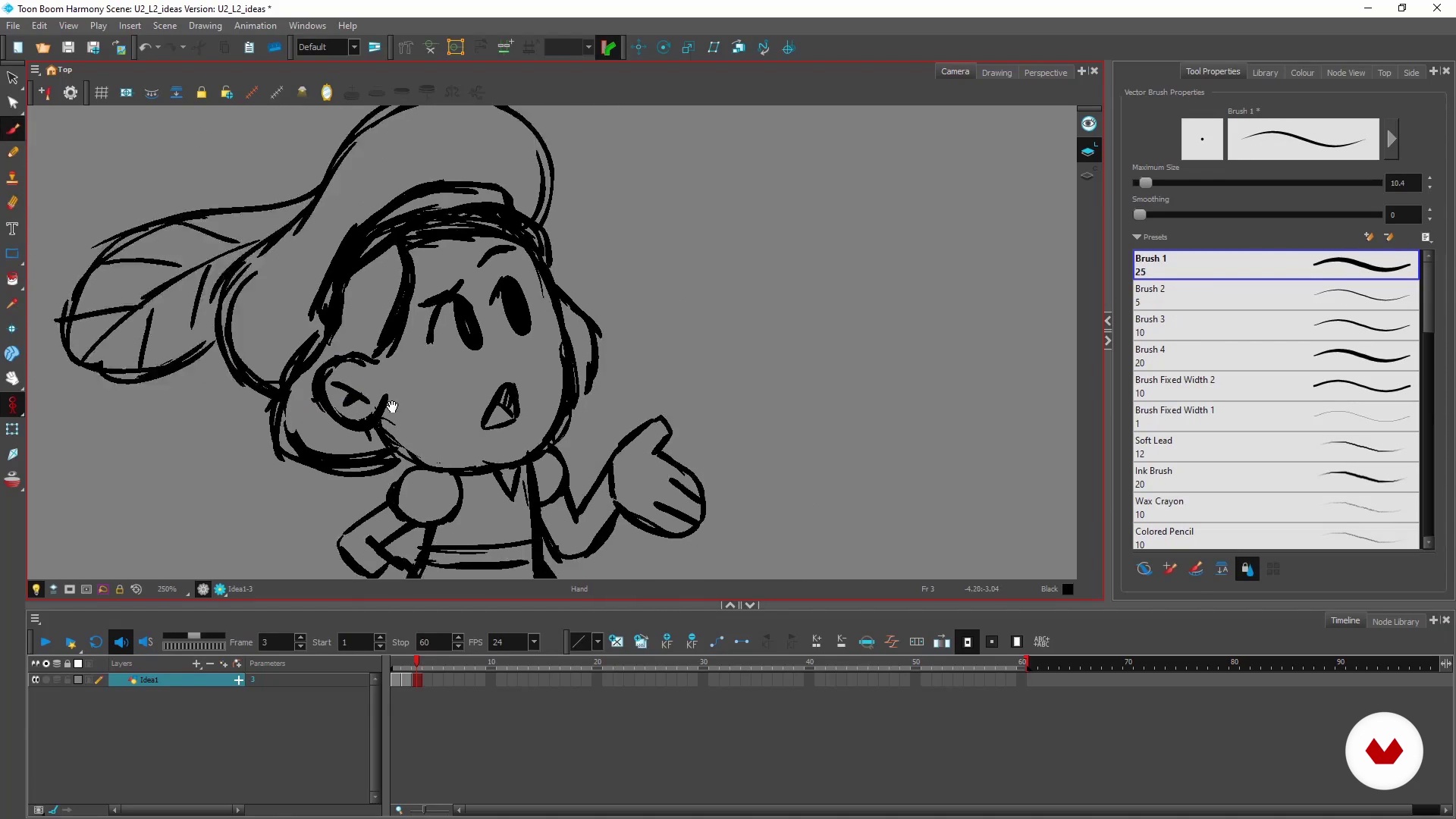Open the FPS value dropdown
1456x819 pixels.
click(x=534, y=642)
